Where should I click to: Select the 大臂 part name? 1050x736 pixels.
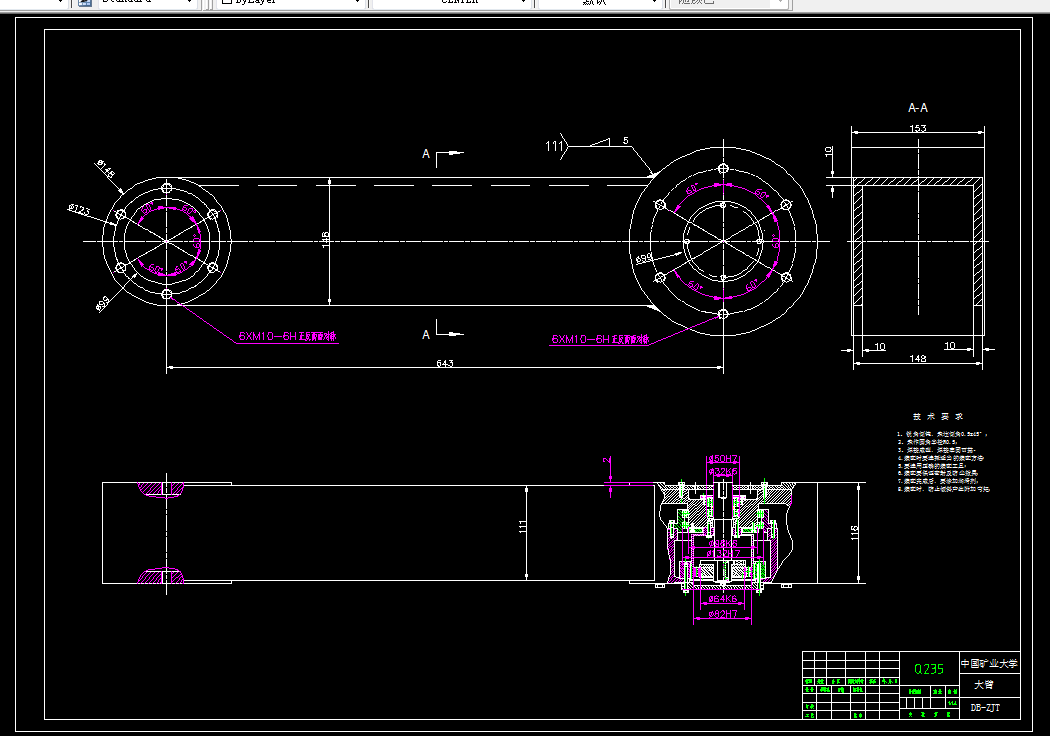[984, 684]
